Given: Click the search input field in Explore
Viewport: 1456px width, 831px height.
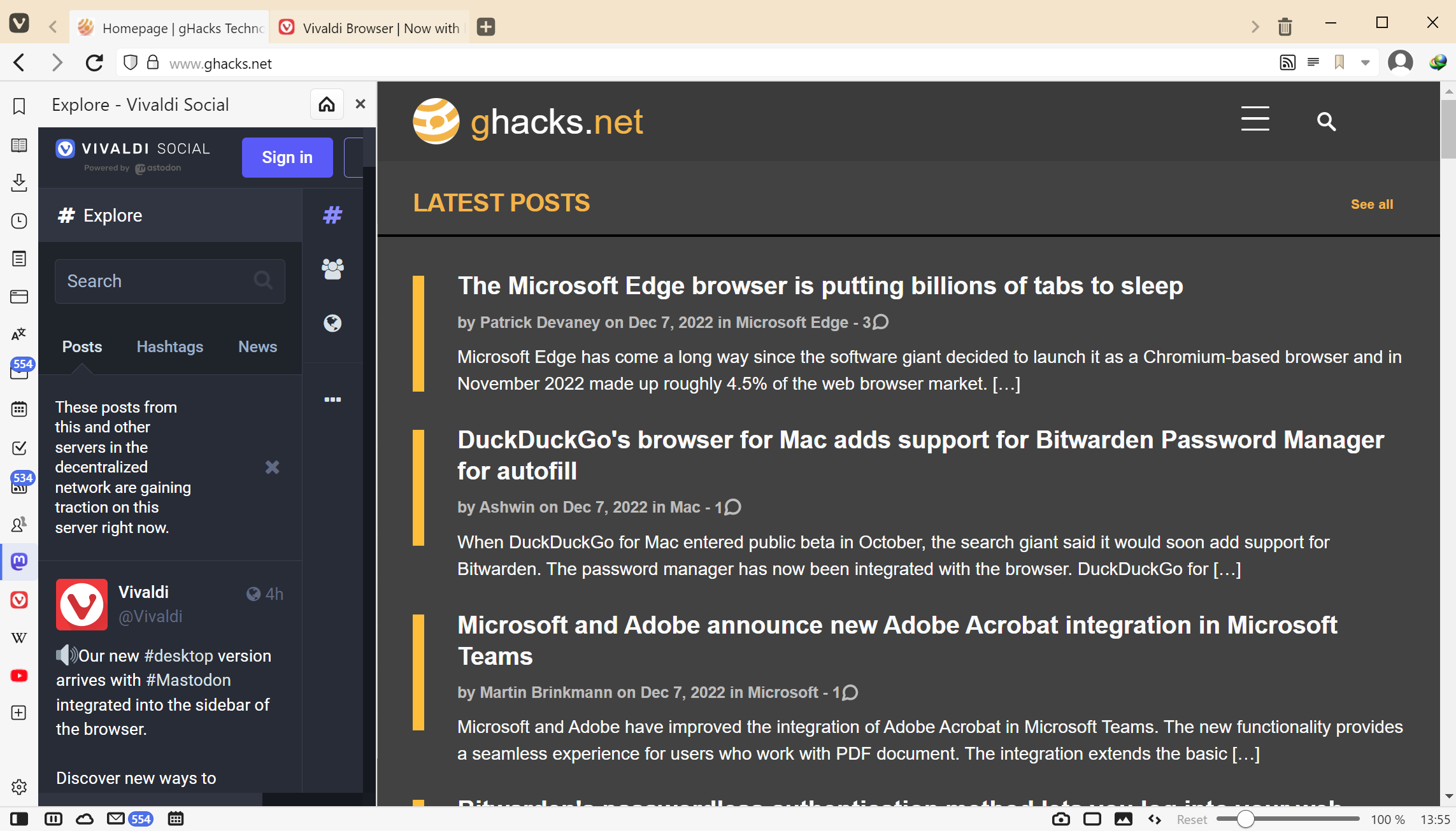Looking at the screenshot, I should pyautogui.click(x=170, y=281).
